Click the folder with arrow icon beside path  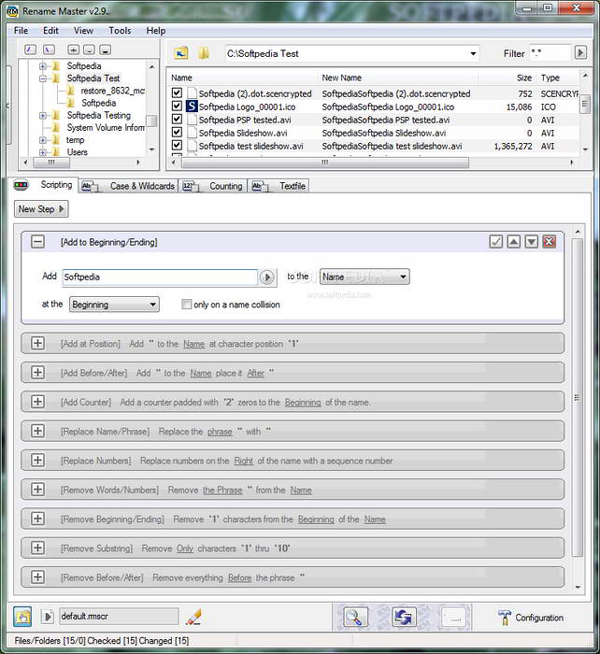pos(181,53)
